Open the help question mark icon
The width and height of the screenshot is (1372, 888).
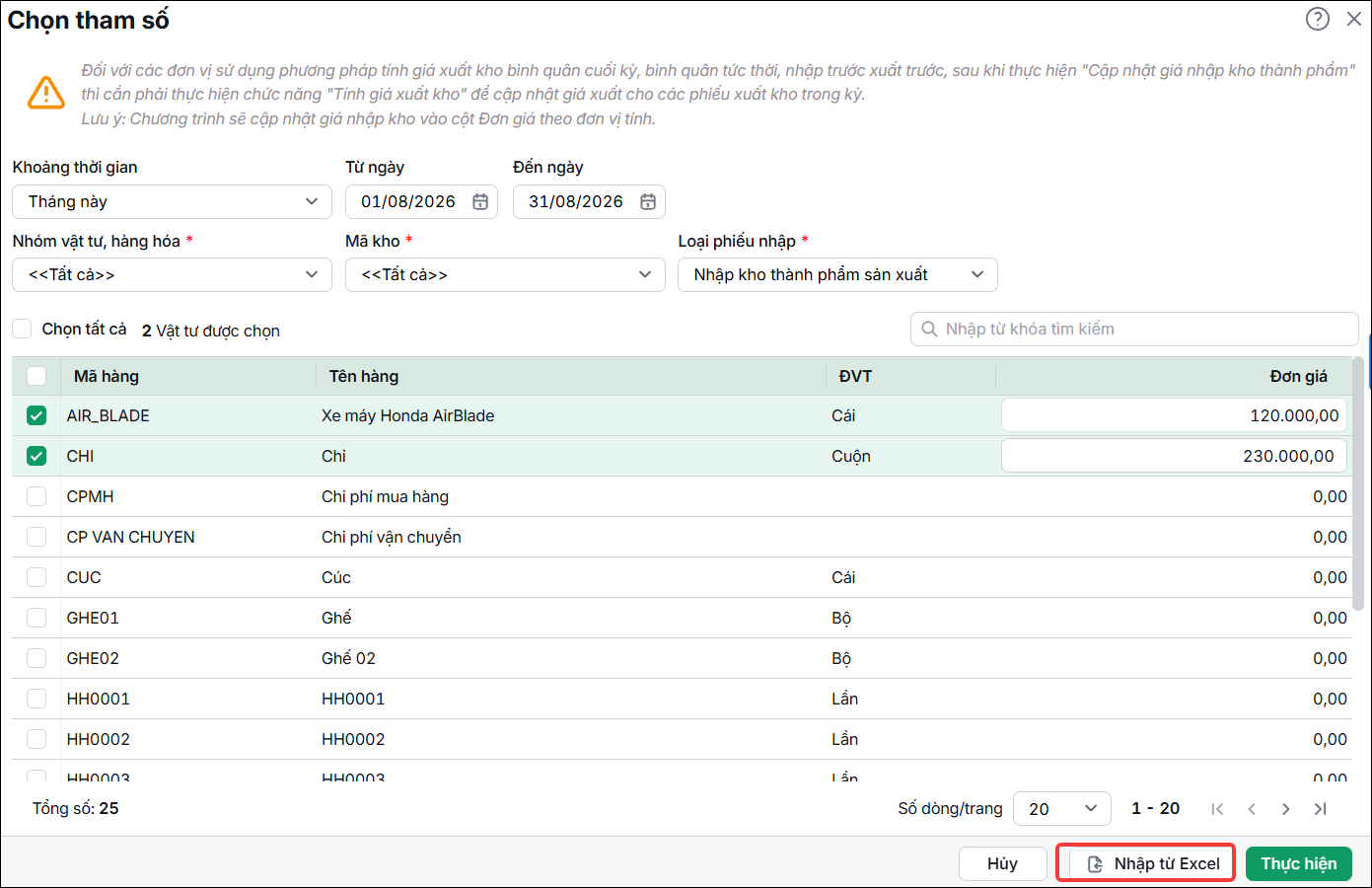pyautogui.click(x=1317, y=19)
